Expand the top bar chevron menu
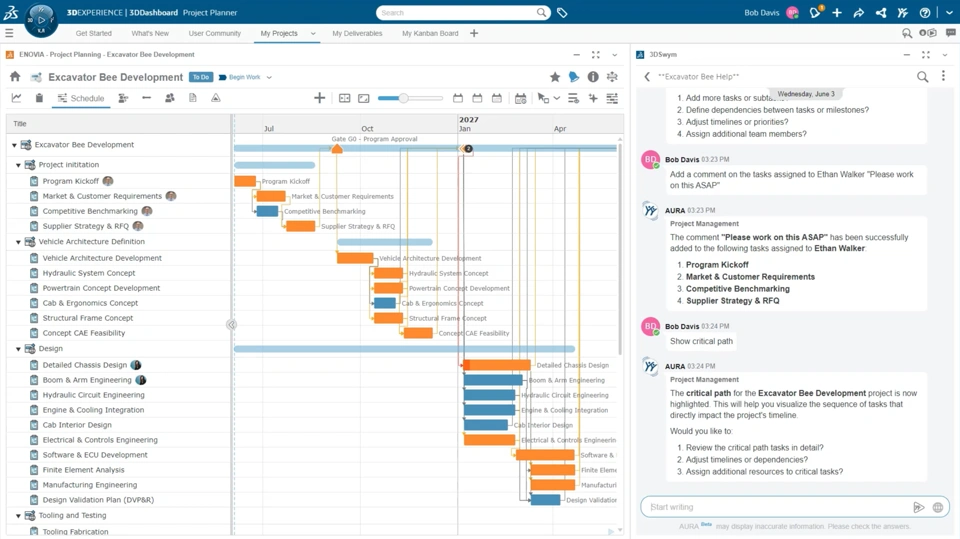This screenshot has height=539, width=960. [949, 12]
